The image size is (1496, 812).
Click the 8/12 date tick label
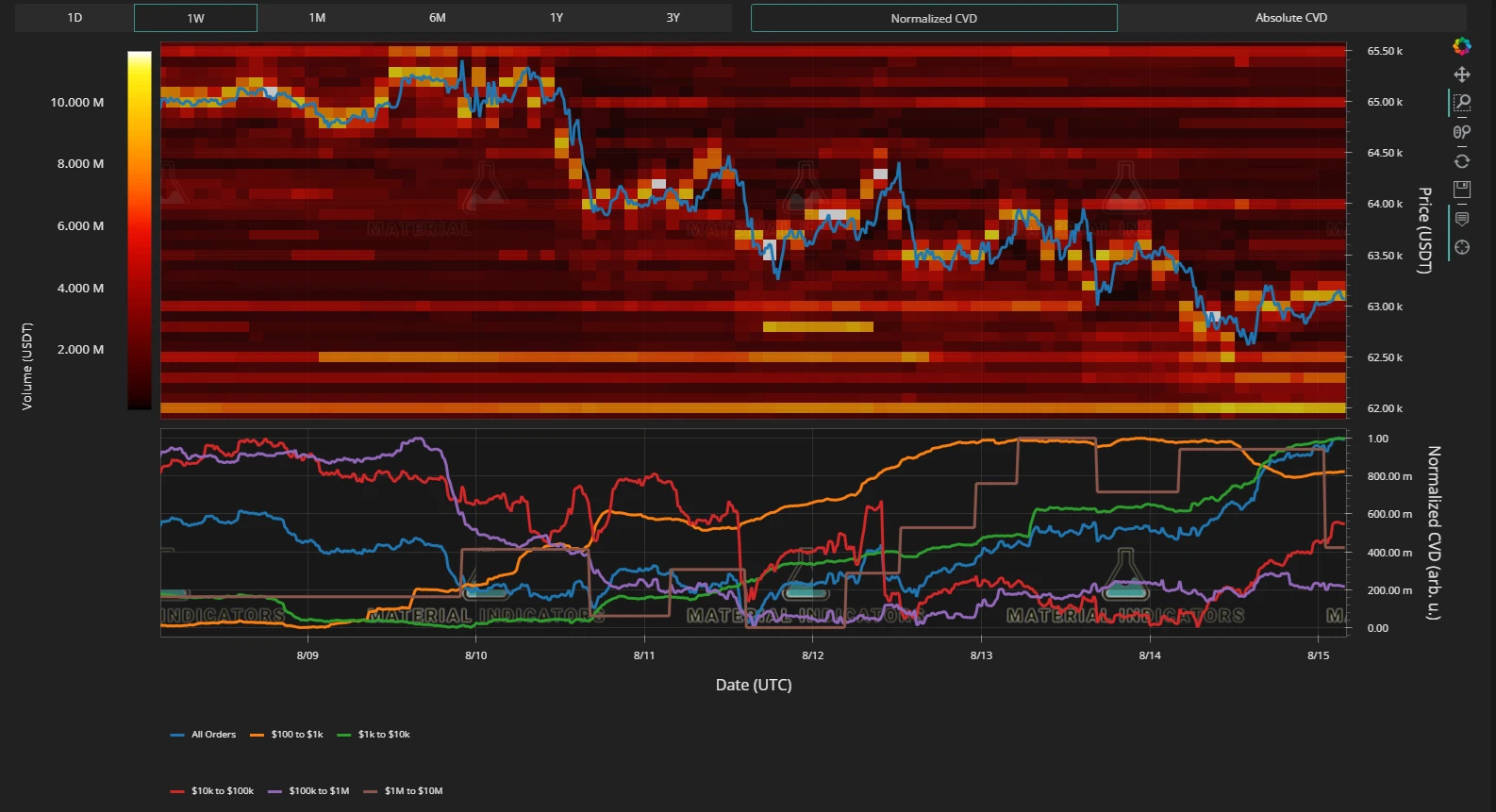point(813,655)
